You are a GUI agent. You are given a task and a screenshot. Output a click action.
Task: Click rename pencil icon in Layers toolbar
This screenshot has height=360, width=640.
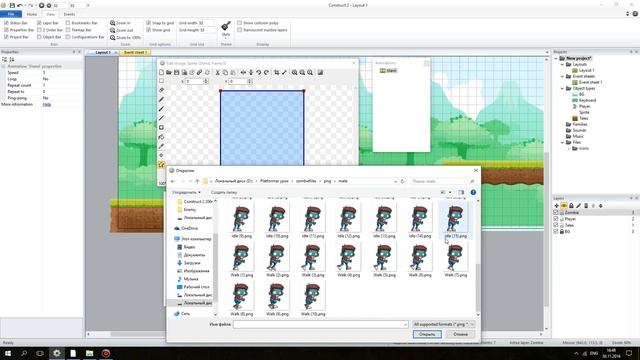point(578,206)
